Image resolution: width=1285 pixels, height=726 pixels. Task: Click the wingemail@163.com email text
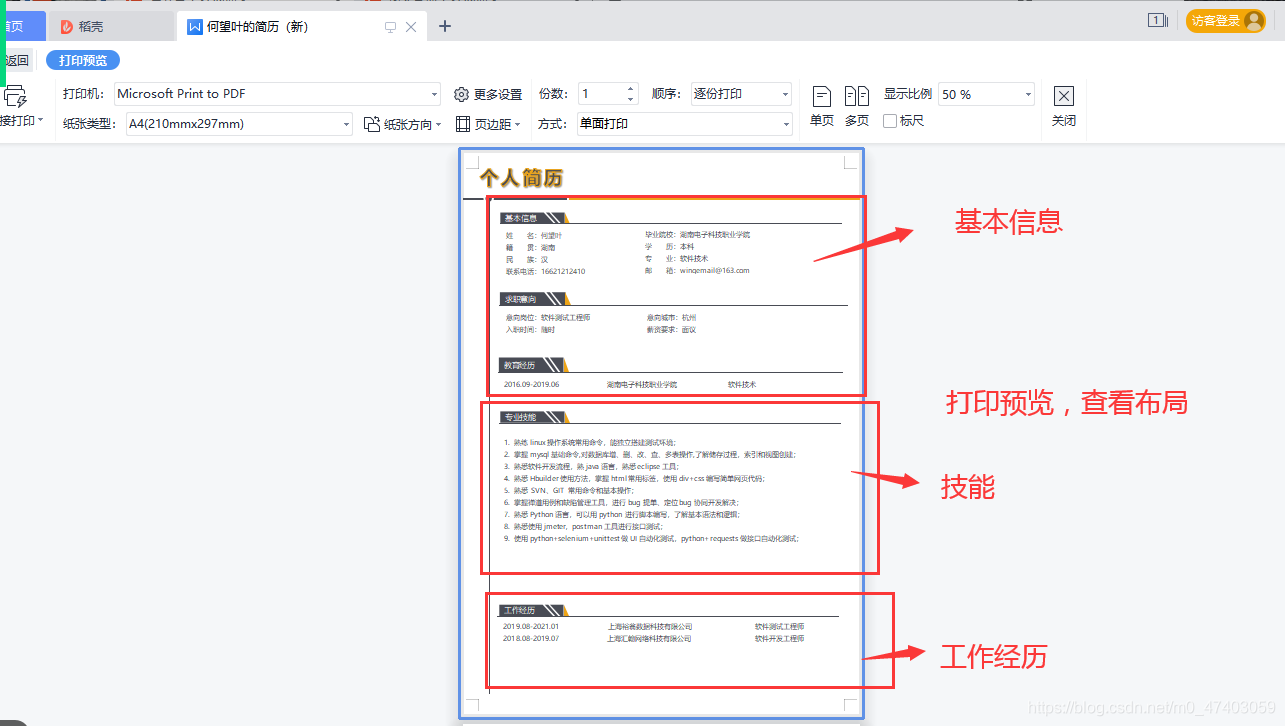714,271
